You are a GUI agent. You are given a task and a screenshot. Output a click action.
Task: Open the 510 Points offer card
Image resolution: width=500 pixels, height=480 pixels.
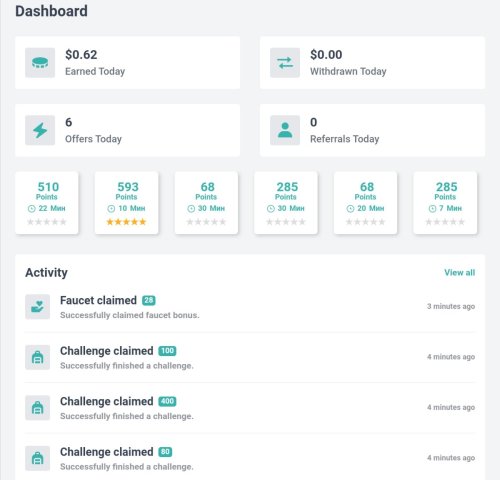47,203
